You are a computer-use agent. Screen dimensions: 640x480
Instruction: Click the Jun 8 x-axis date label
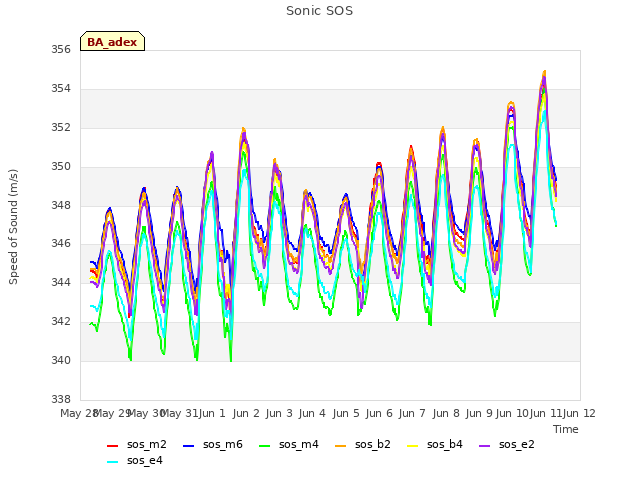446,413
